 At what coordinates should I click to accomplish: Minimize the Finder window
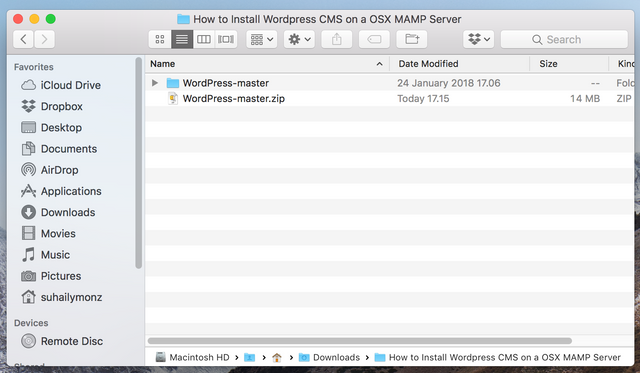(x=34, y=19)
